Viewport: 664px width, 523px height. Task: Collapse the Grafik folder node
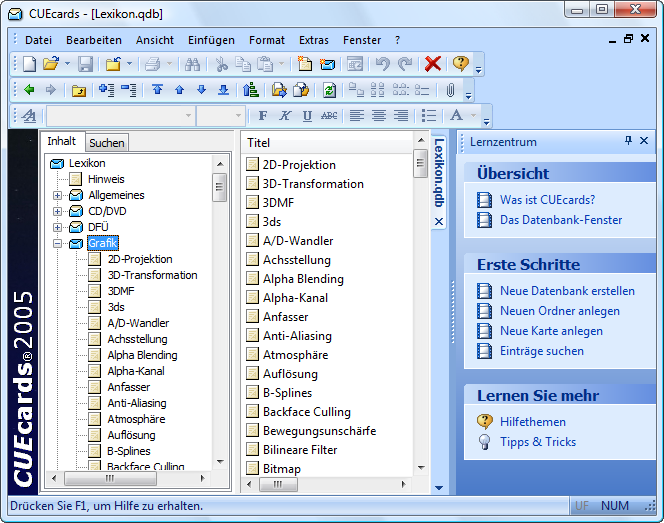click(x=58, y=243)
